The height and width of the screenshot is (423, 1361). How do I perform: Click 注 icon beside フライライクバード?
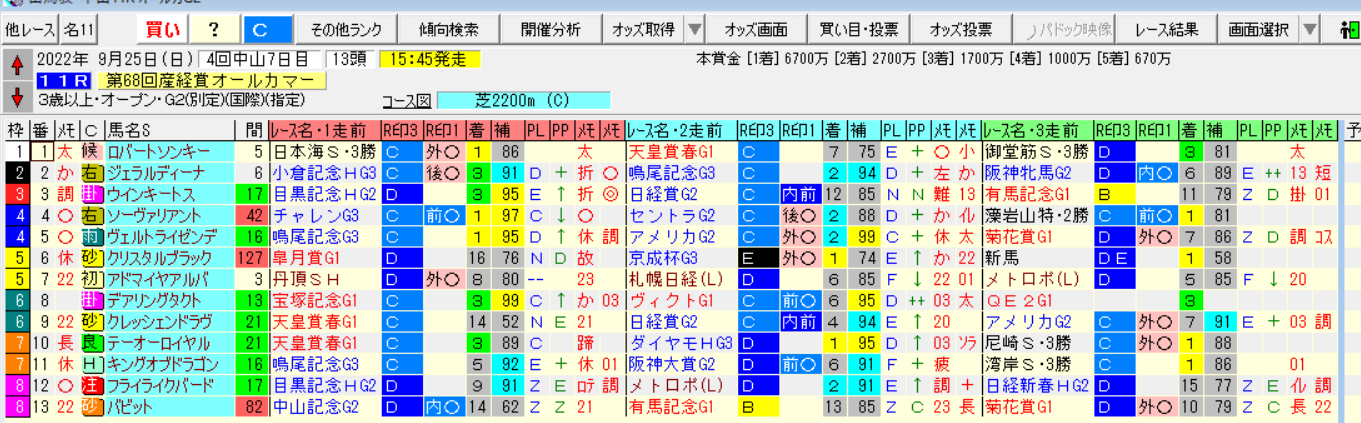[91, 385]
